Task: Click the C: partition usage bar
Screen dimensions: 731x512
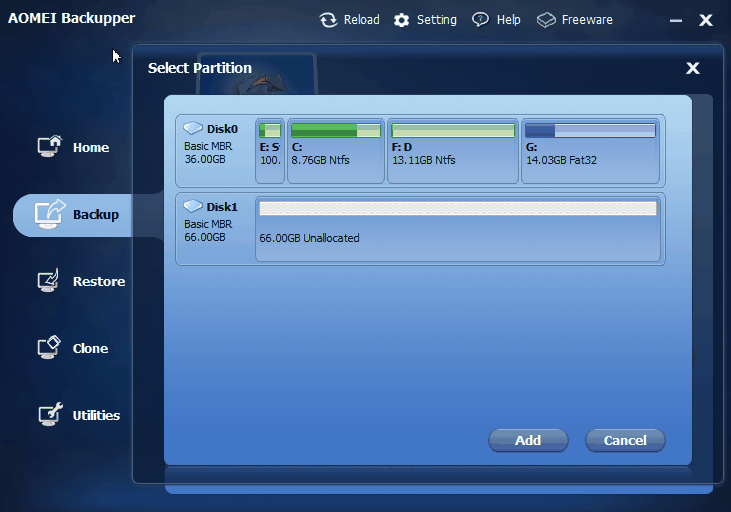Action: pos(336,130)
